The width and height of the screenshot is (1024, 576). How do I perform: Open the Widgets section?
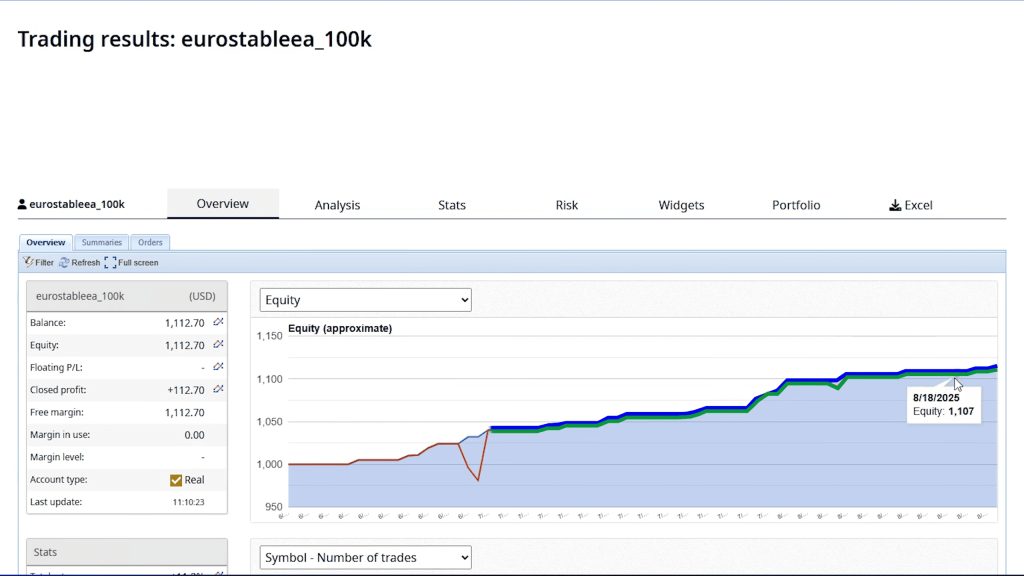click(681, 205)
